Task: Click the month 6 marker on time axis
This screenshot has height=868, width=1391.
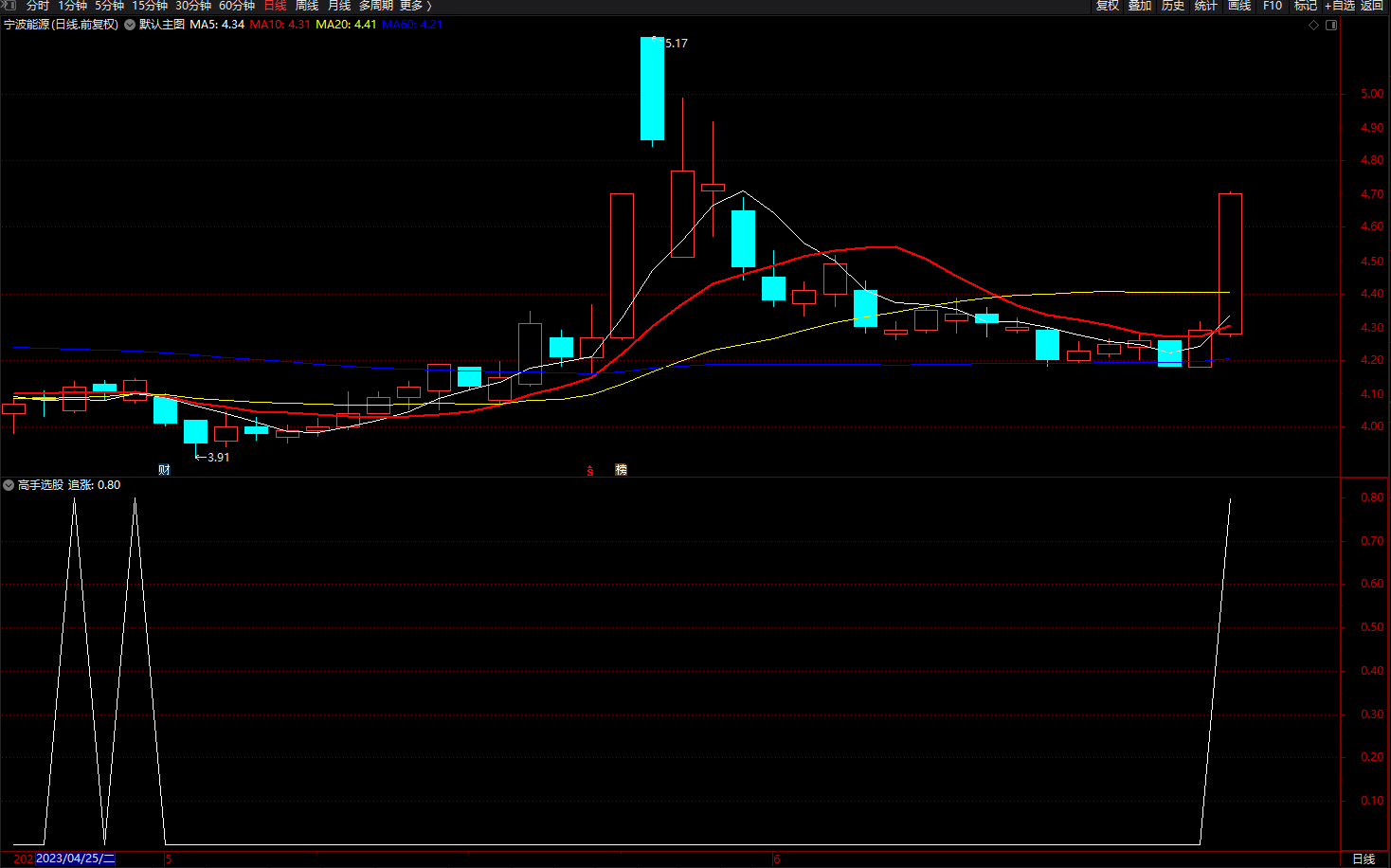Action: pos(777,859)
